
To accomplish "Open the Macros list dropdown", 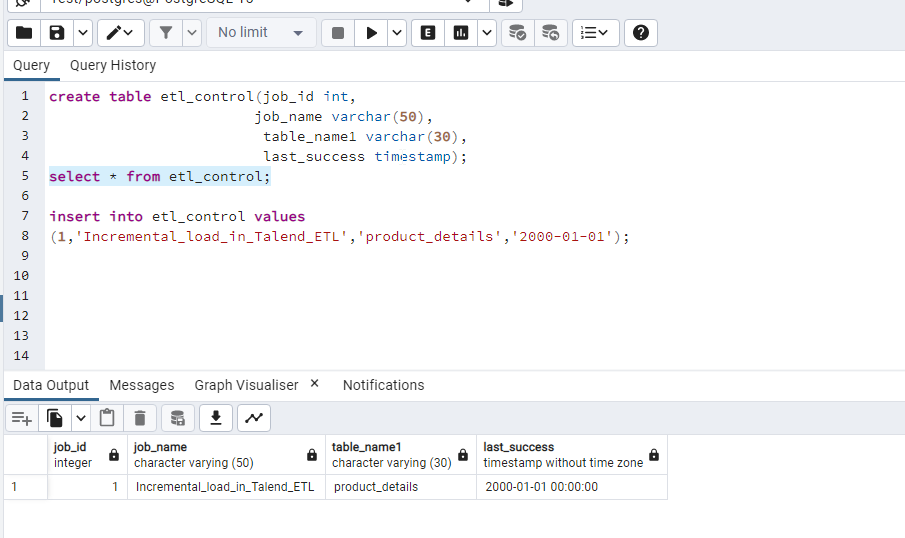I will (x=595, y=33).
